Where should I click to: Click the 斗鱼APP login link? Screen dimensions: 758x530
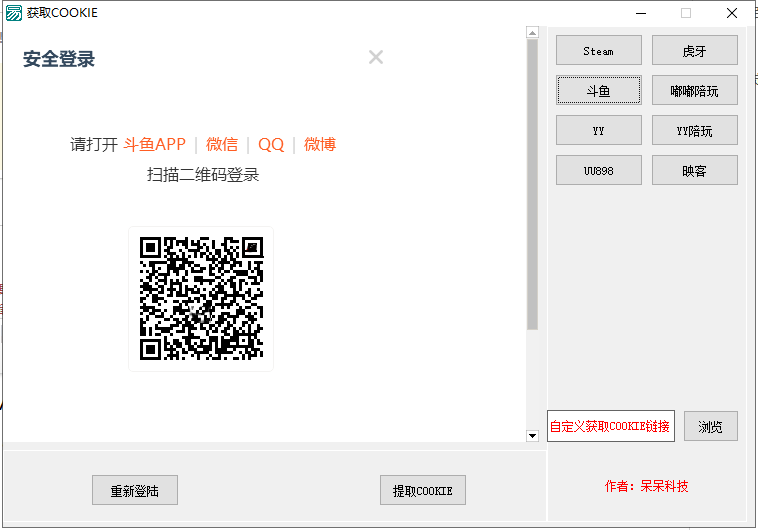point(155,144)
